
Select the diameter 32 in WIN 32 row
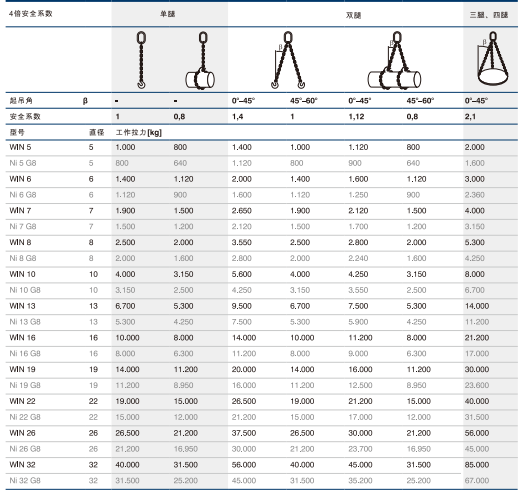93,465
